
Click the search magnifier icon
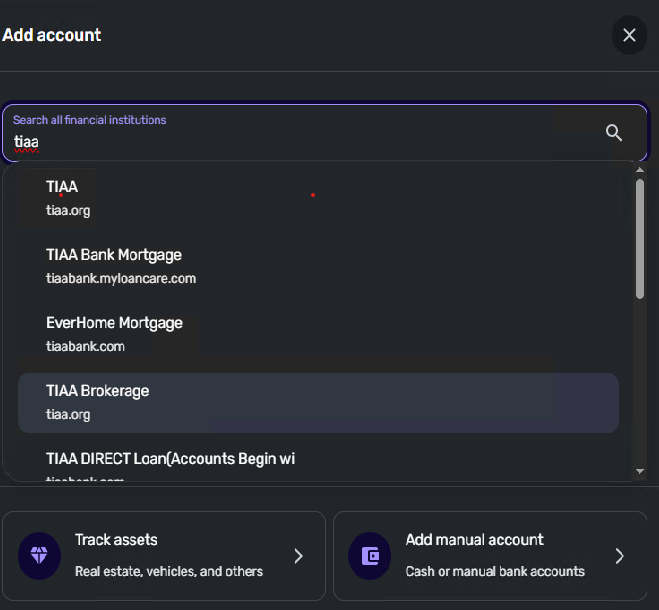coord(614,133)
